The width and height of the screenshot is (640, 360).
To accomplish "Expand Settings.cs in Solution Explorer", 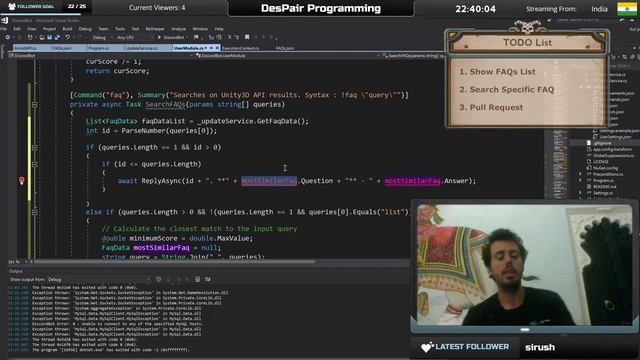I will 580,193.
